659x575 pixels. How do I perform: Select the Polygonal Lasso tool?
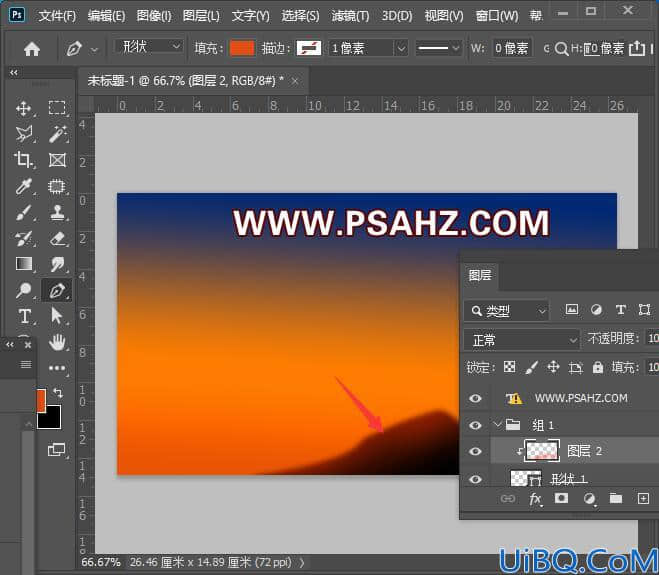pos(24,134)
